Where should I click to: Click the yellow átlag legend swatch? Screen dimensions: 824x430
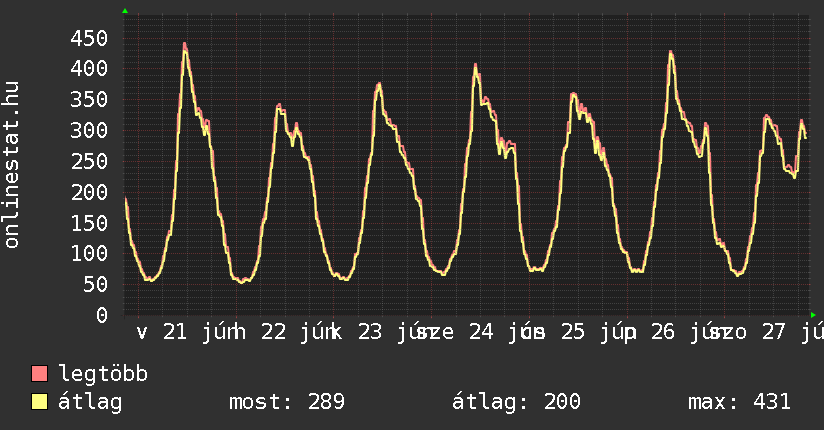pyautogui.click(x=39, y=402)
